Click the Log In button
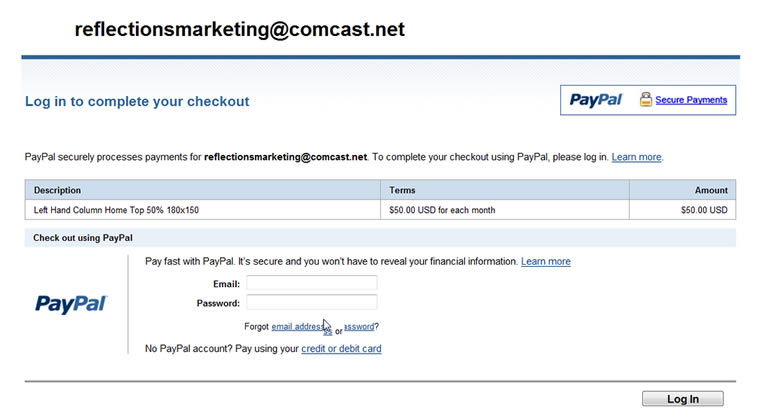 pos(683,398)
